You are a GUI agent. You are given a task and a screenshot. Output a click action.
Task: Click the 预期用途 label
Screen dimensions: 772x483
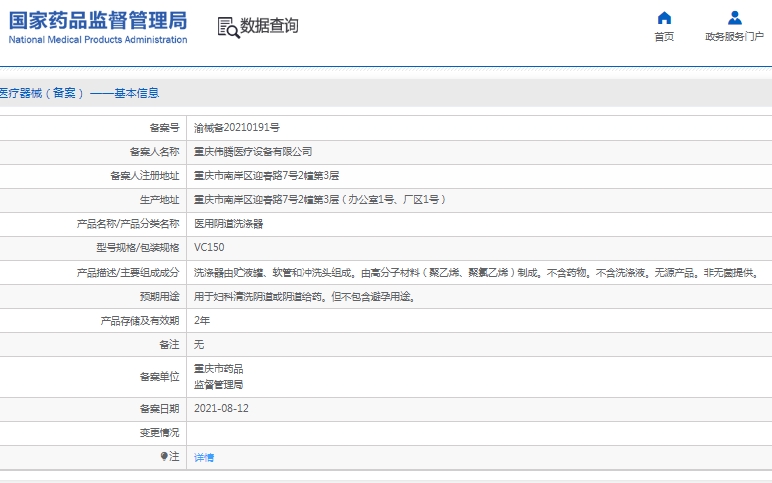160,296
